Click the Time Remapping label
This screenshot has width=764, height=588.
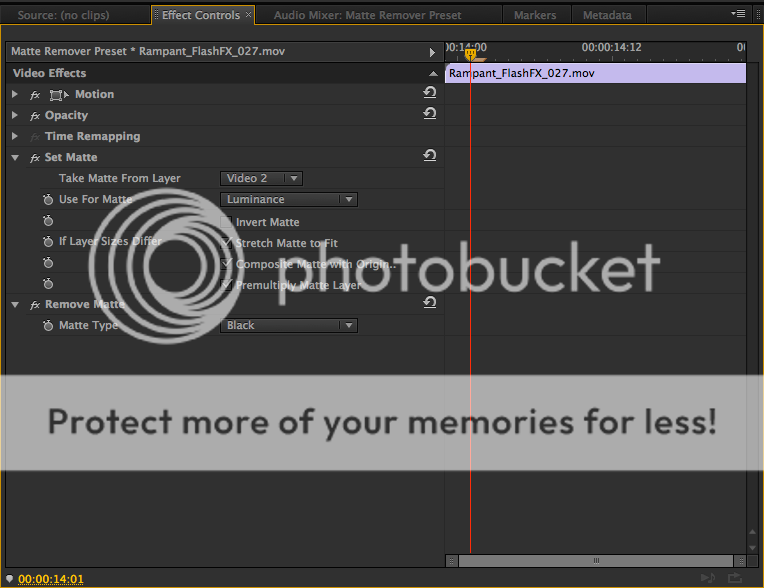(93, 136)
